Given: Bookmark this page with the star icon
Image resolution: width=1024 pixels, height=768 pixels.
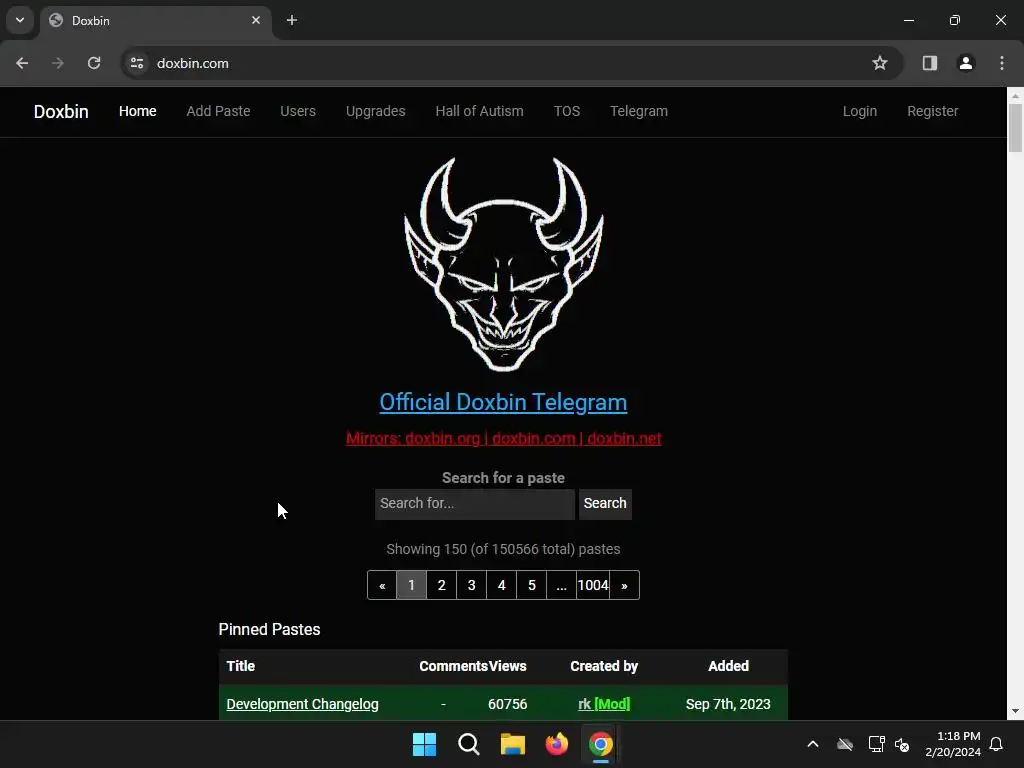Looking at the screenshot, I should point(880,63).
